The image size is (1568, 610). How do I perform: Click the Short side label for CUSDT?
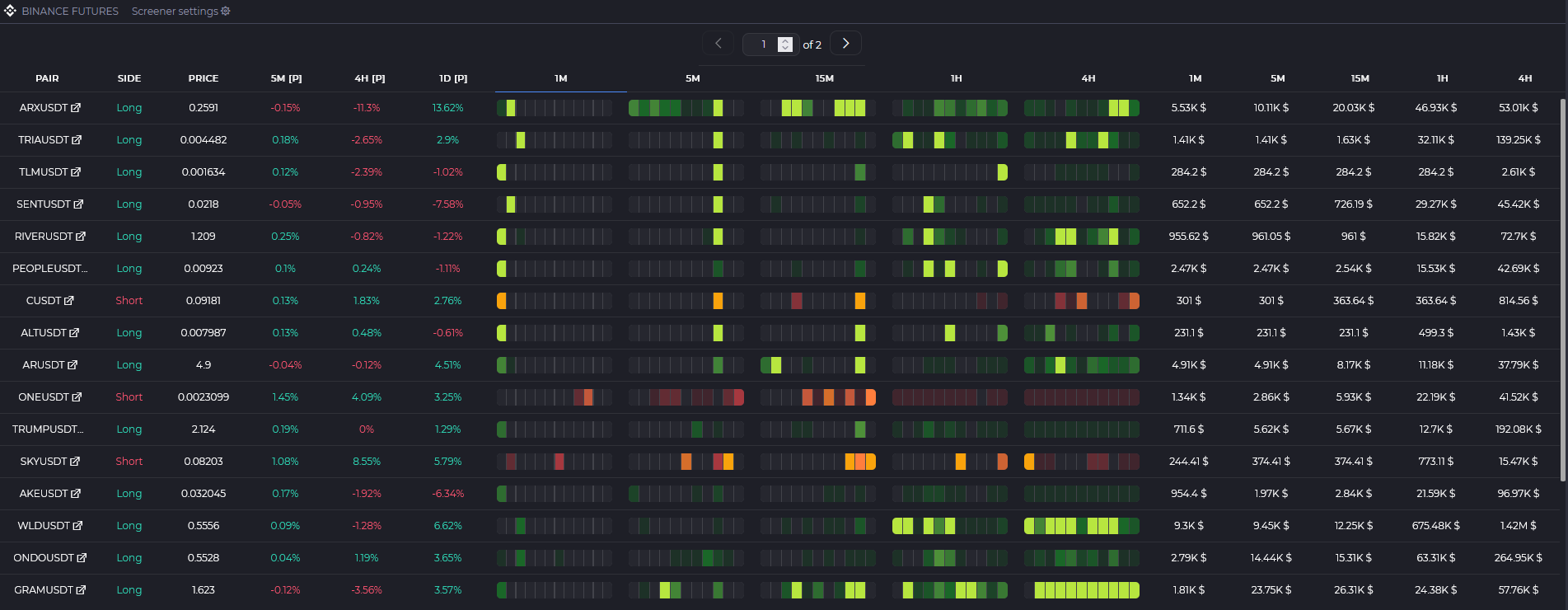click(129, 301)
